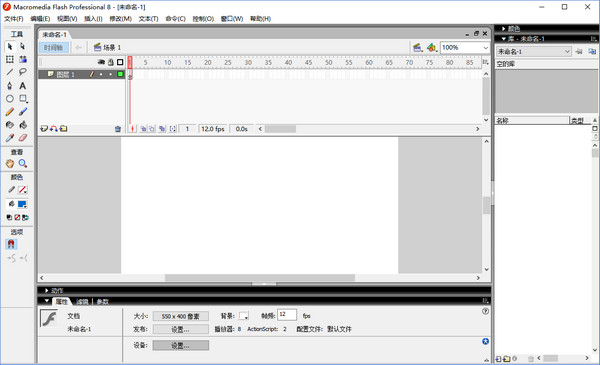Open the 文件(F) menu
Viewport: 600px width, 365px height.
(x=14, y=19)
